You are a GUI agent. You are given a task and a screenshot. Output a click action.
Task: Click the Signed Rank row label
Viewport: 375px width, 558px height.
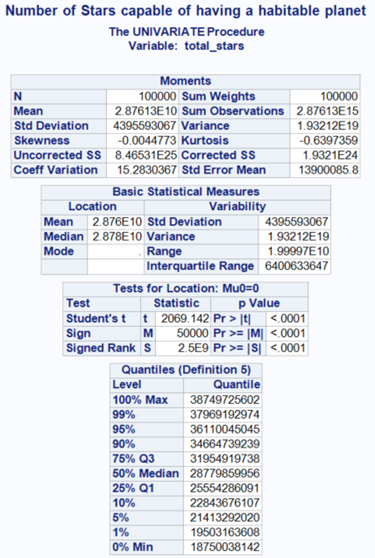point(101,348)
